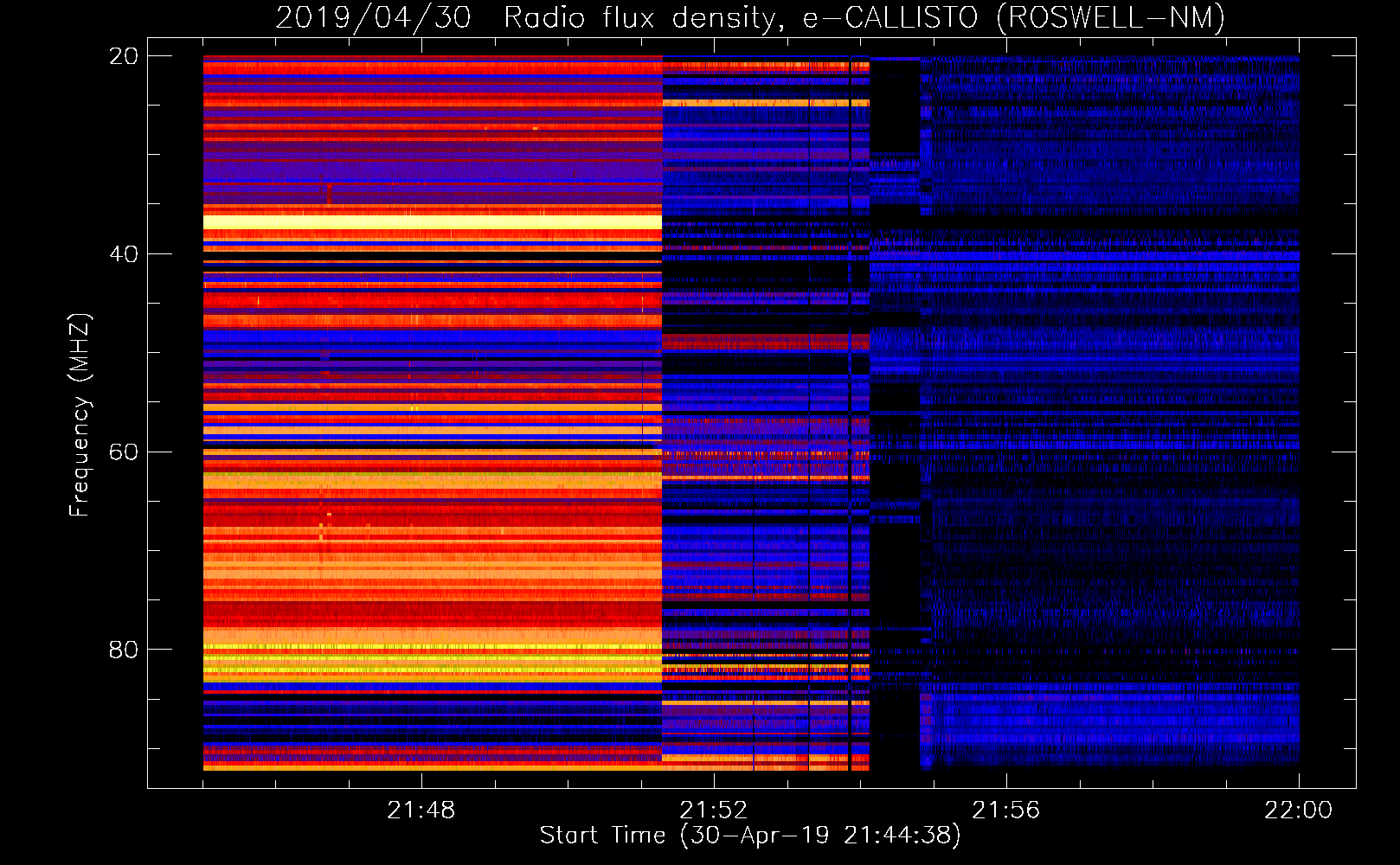Image resolution: width=1400 pixels, height=865 pixels.
Task: Click the '21:56' time tick label
Action: [x=1005, y=811]
